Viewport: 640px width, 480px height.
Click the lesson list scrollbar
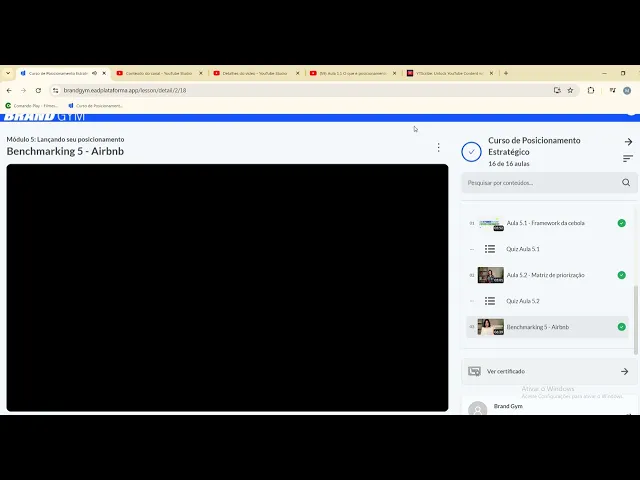pyautogui.click(x=635, y=320)
